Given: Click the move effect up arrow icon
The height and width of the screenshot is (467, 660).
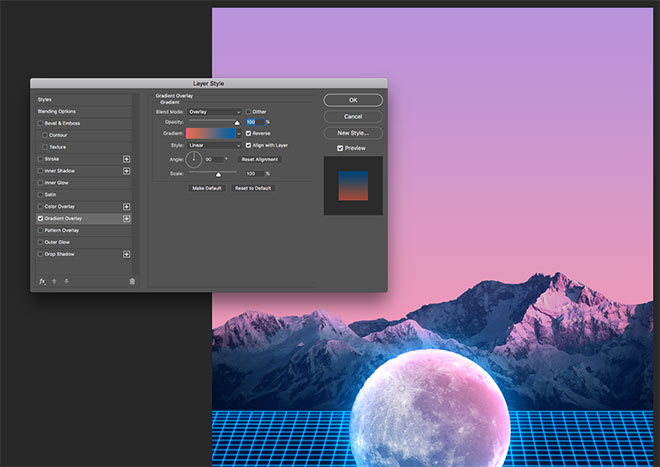Looking at the screenshot, I should coord(54,281).
